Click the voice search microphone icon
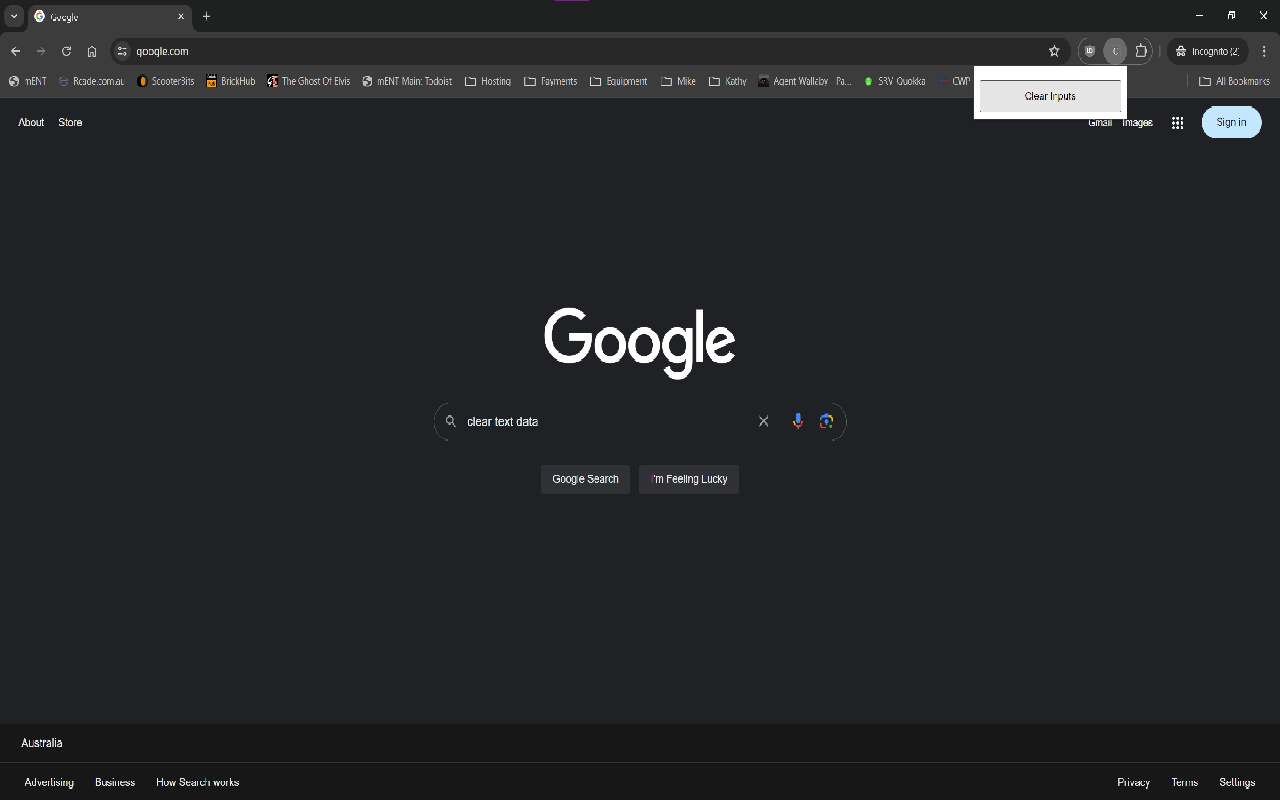The image size is (1280, 800). (x=797, y=421)
